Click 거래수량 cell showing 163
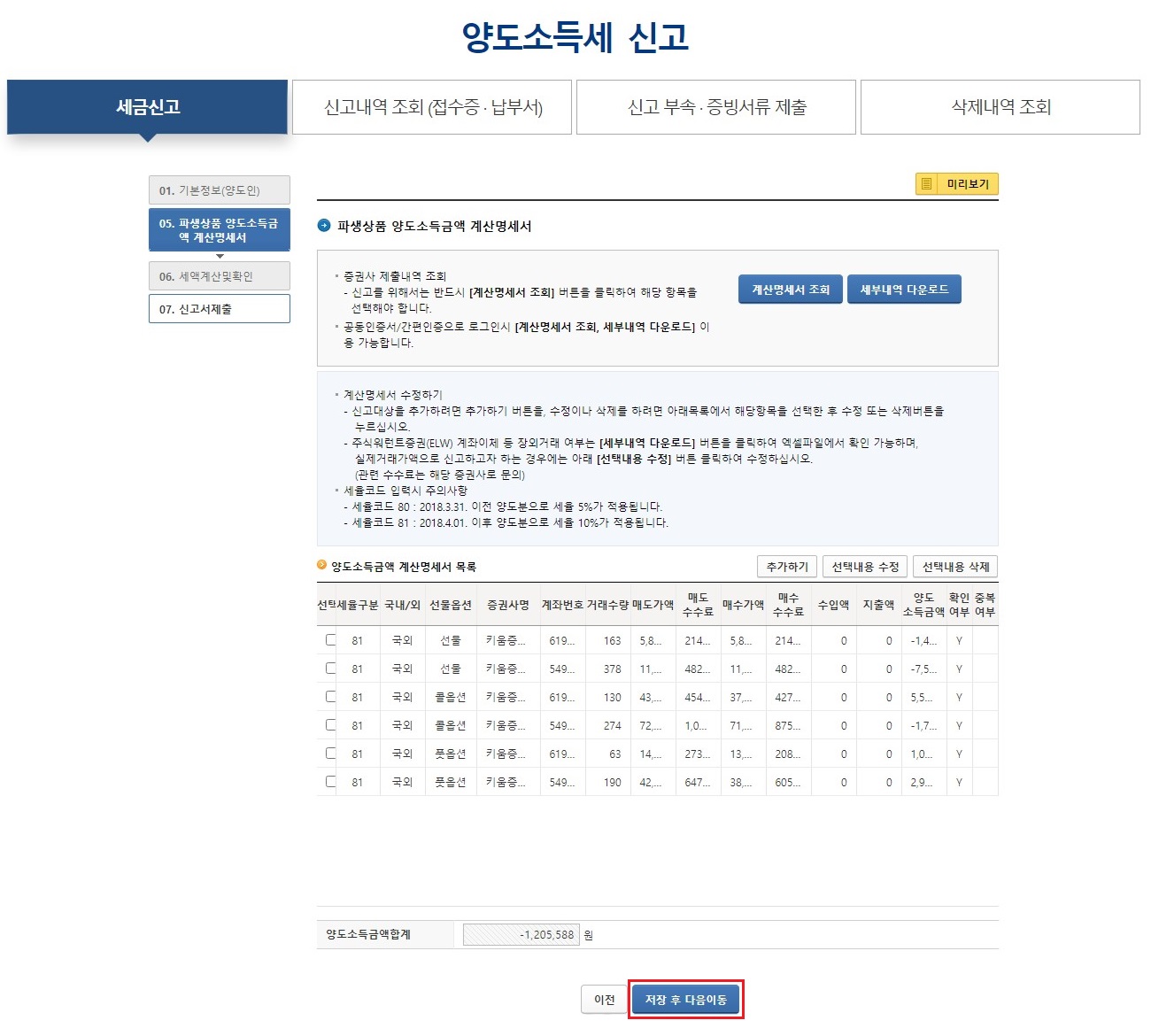Image resolution: width=1151 pixels, height=1036 pixels. click(608, 640)
